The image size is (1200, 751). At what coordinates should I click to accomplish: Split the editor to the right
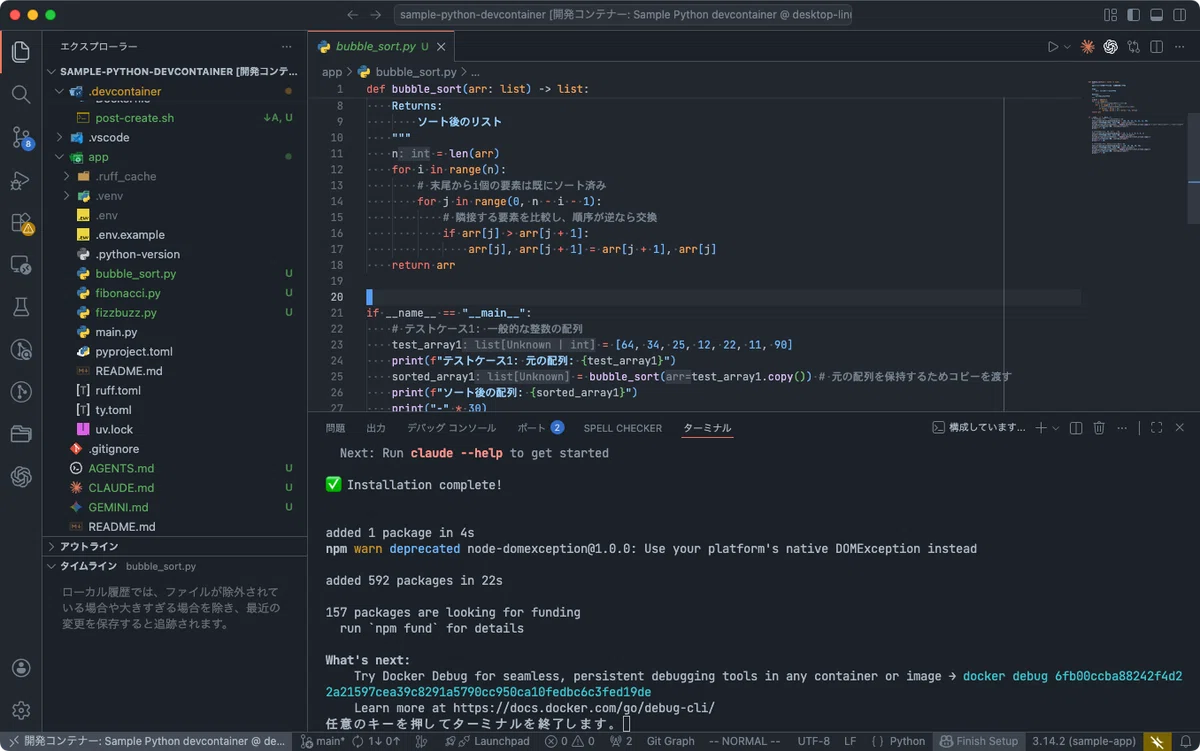point(1156,47)
